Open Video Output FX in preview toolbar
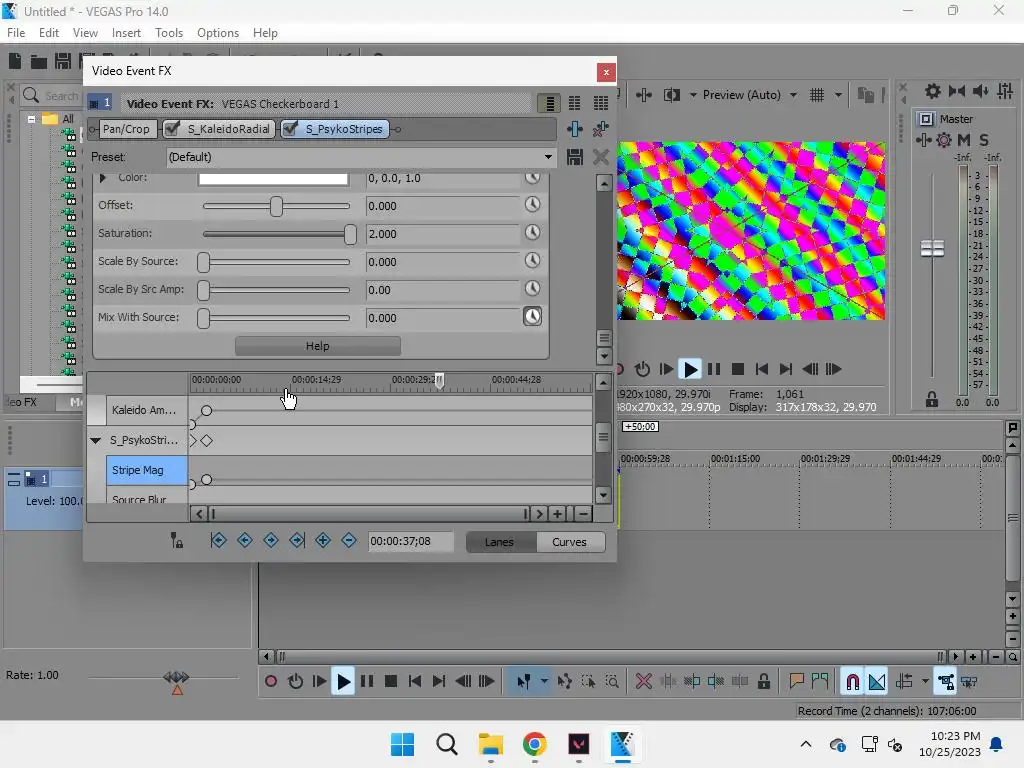Screen dimensions: 1024x768 tap(644, 95)
